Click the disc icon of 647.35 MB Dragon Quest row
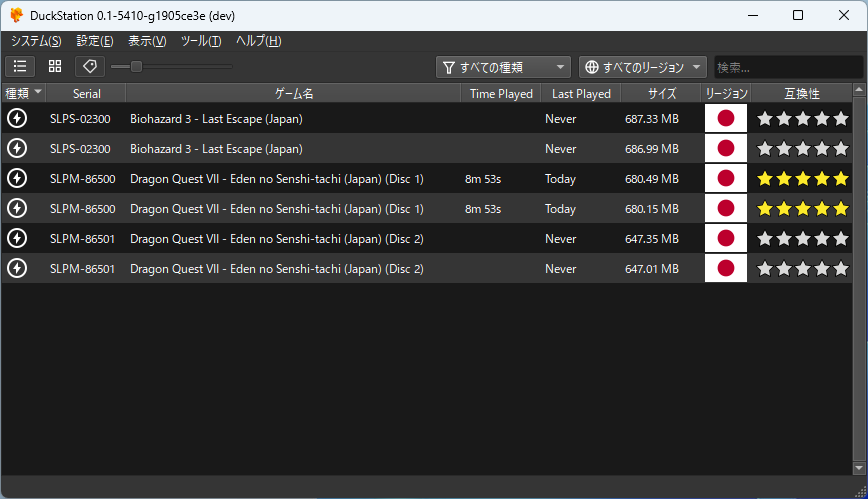 click(17, 238)
